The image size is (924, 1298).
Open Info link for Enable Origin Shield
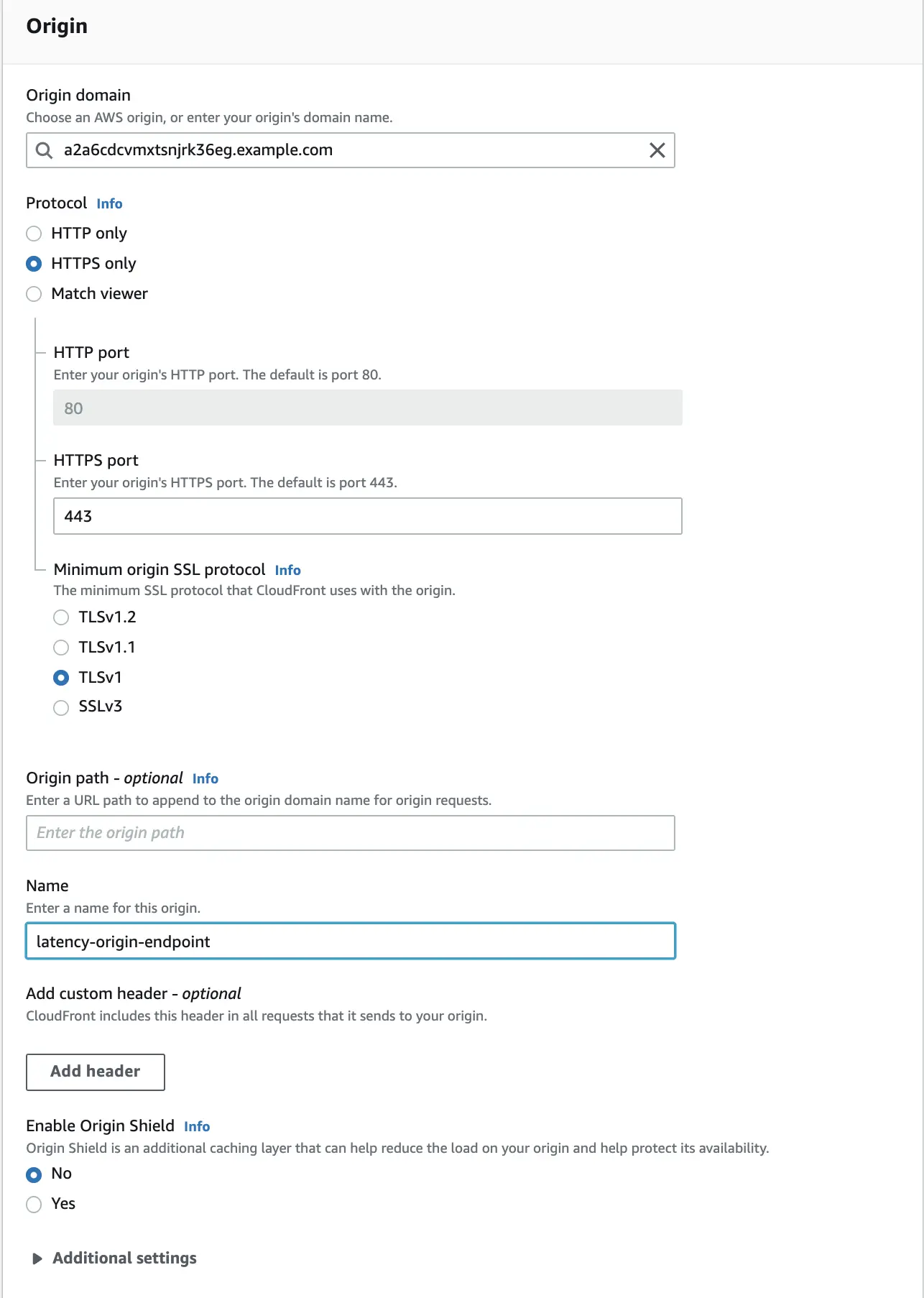[x=197, y=1127]
